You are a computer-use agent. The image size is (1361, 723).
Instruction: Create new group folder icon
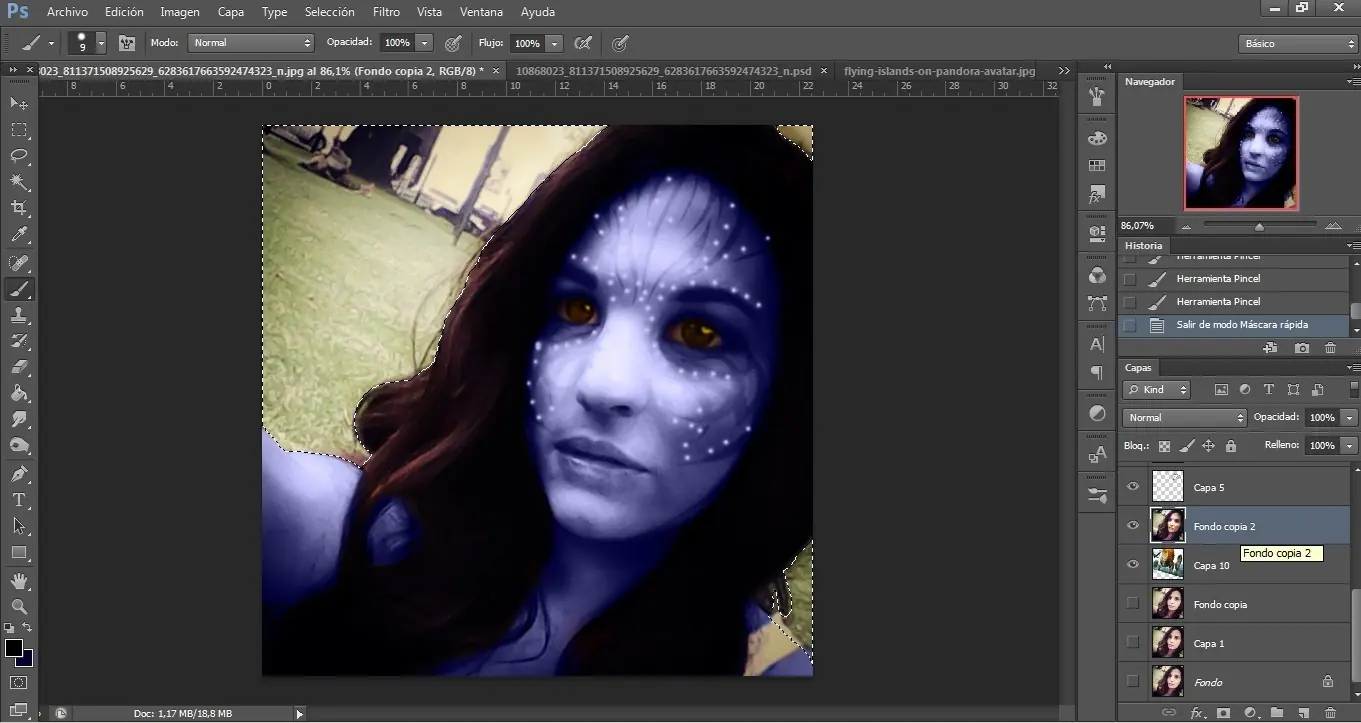1277,713
